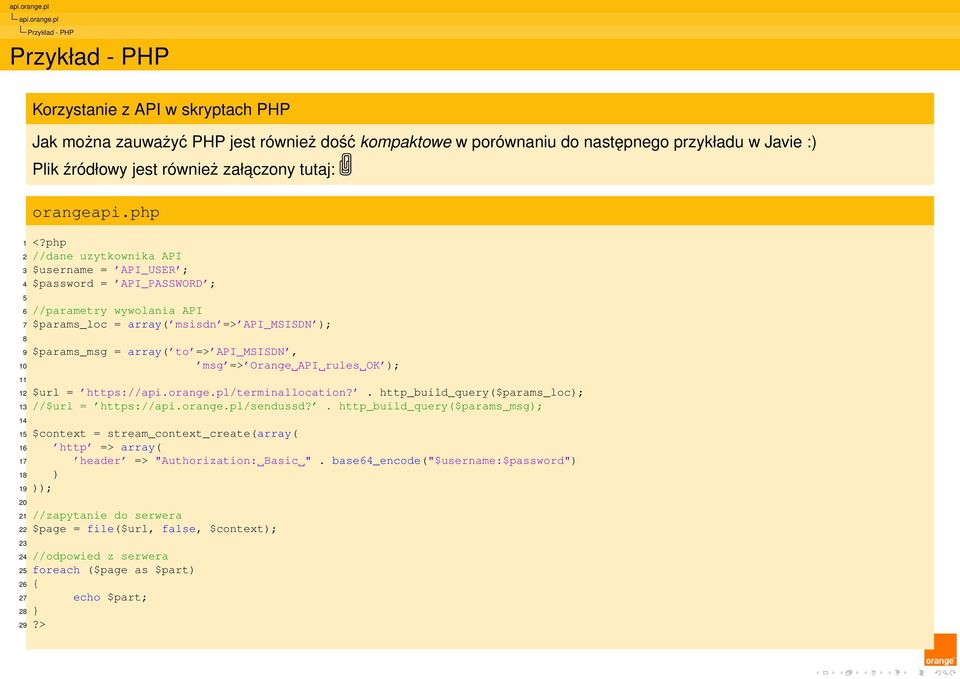The width and height of the screenshot is (960, 679).
Task: Click the search magnifier navigation icon
Action: (x=945, y=673)
